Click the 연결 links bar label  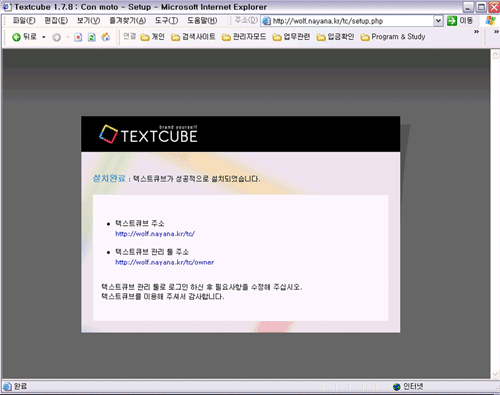point(129,36)
